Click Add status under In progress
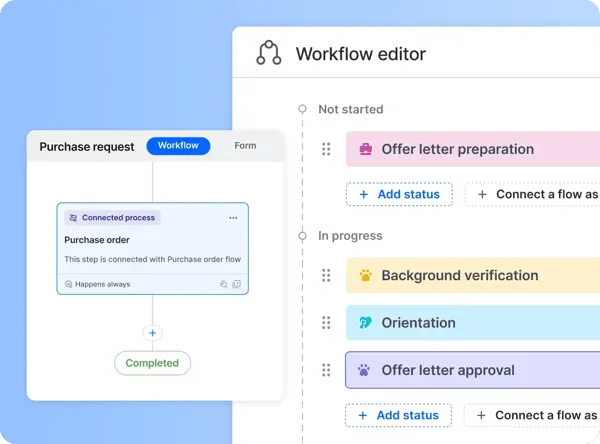Screen dimensions: 600x444 coord(398,415)
